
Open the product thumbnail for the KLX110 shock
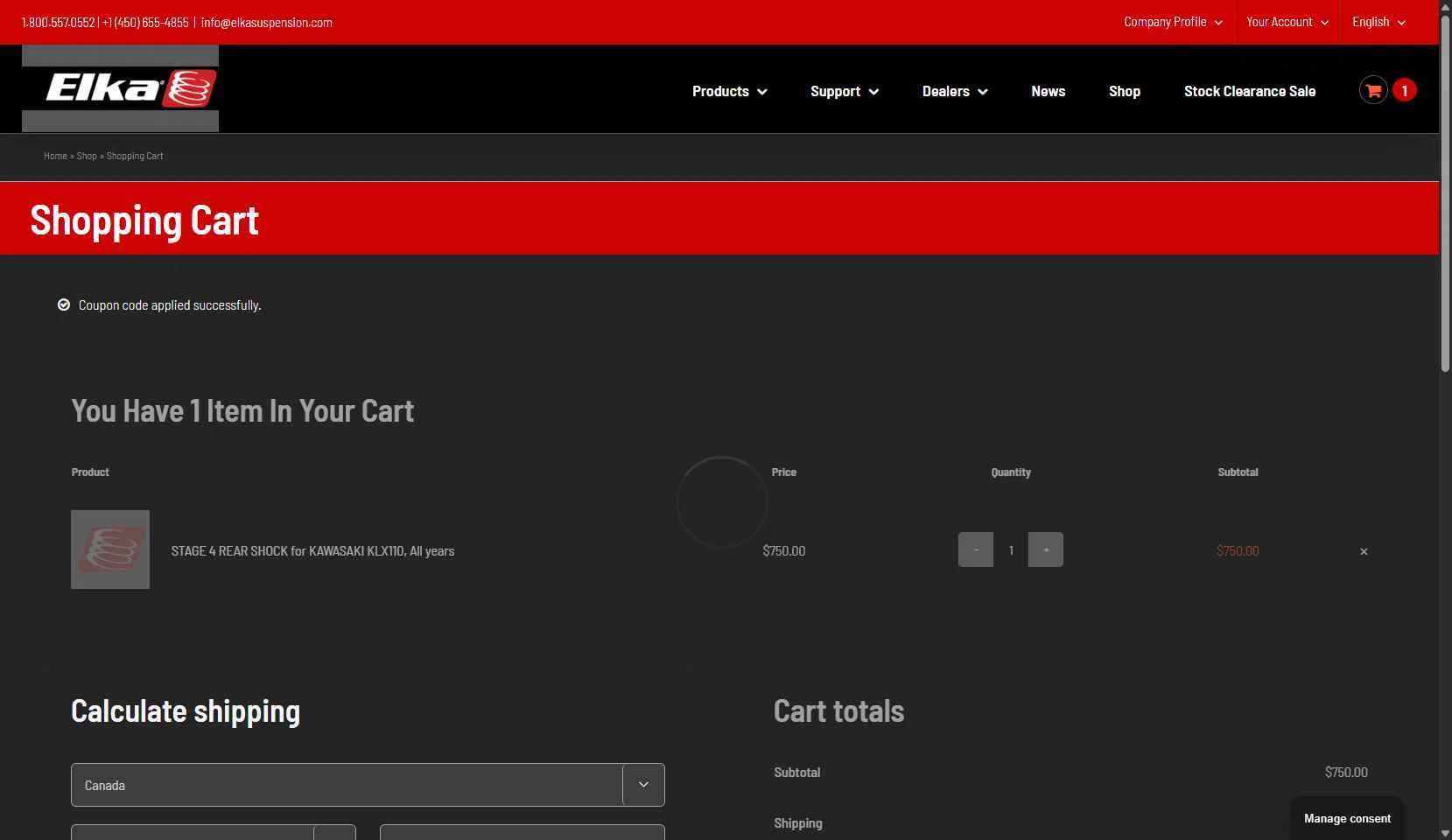[x=110, y=549]
